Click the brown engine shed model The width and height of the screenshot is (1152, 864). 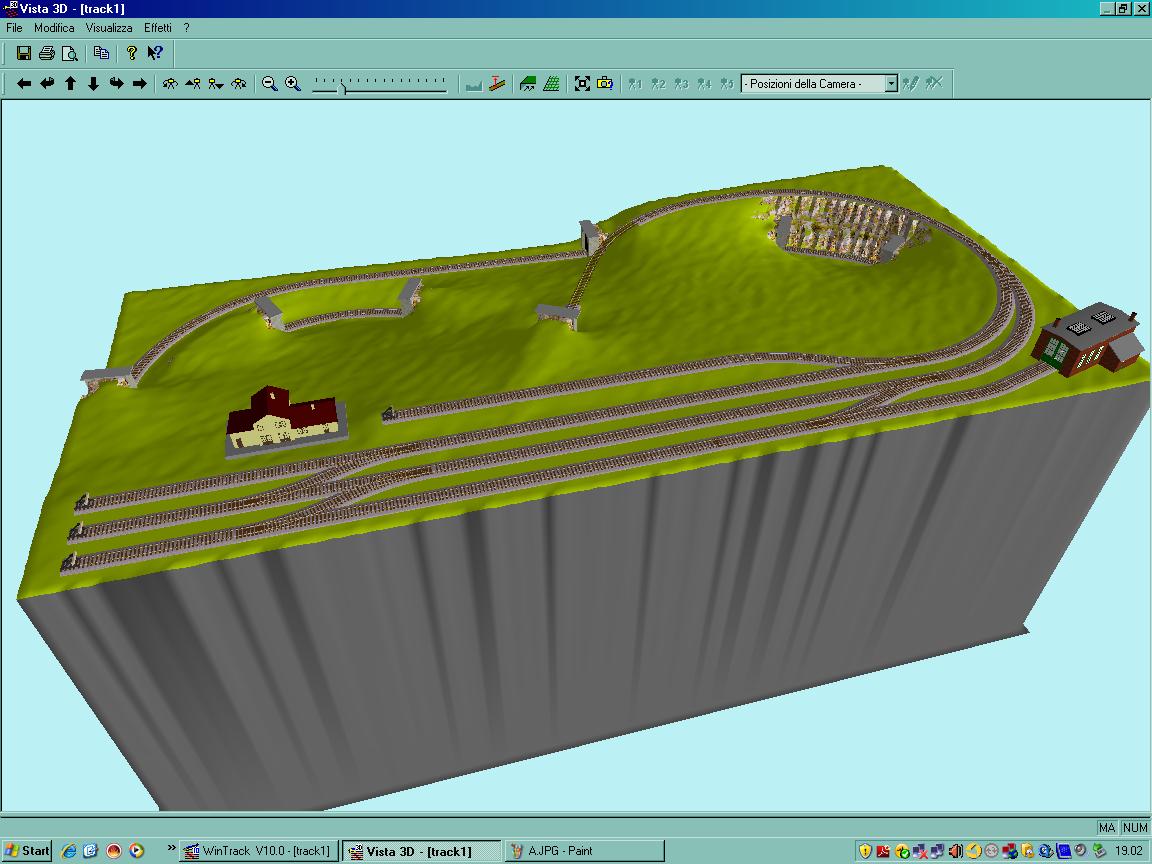coord(1089,340)
